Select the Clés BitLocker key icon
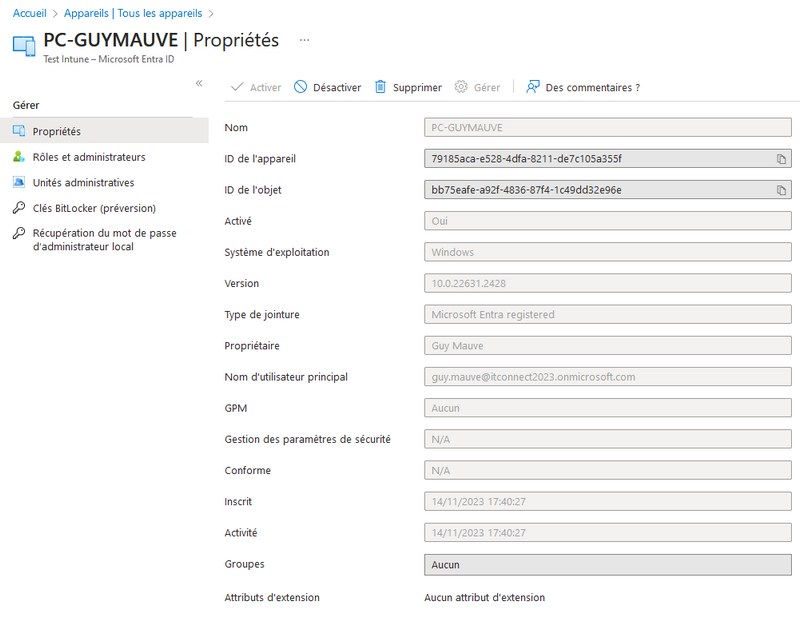Screen dimensions: 800x618 pyautogui.click(x=17, y=208)
